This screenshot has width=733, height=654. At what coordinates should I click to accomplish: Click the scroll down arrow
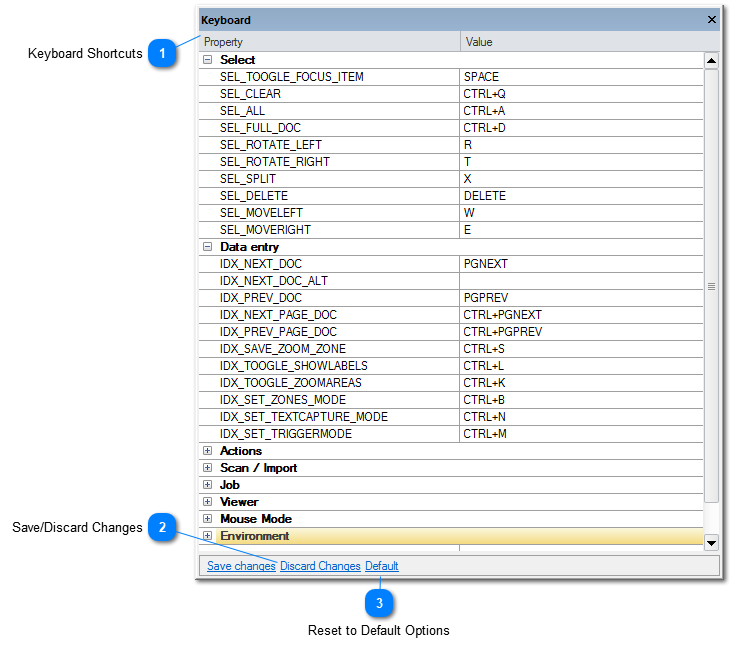click(711, 543)
